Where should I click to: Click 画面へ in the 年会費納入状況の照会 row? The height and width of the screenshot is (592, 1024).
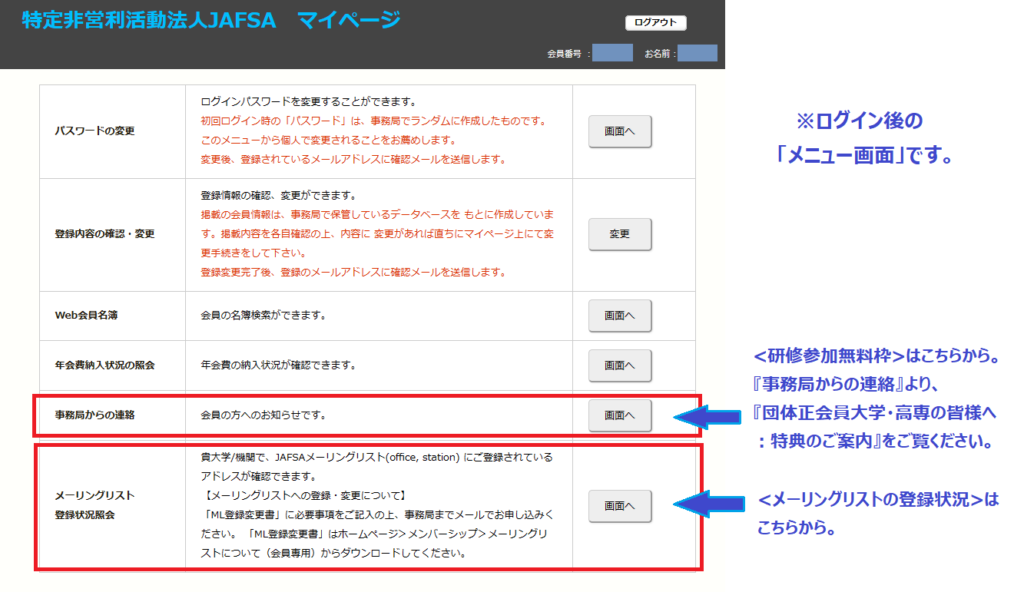tap(619, 365)
